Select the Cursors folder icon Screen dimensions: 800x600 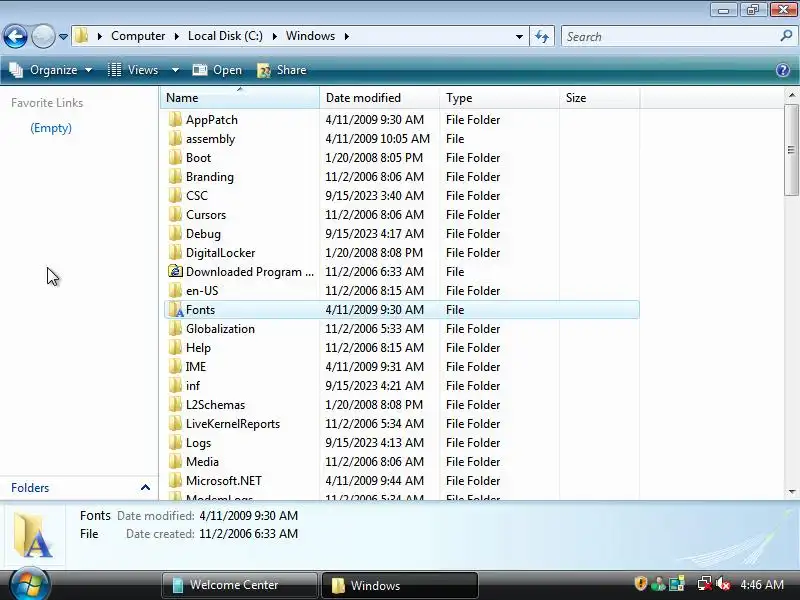(x=175, y=214)
